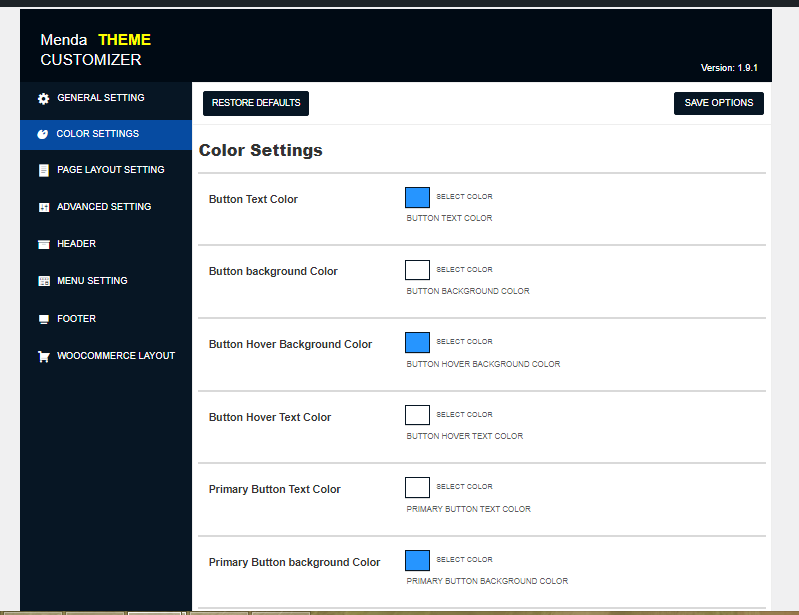Click the Header sidebar icon

click(43, 244)
